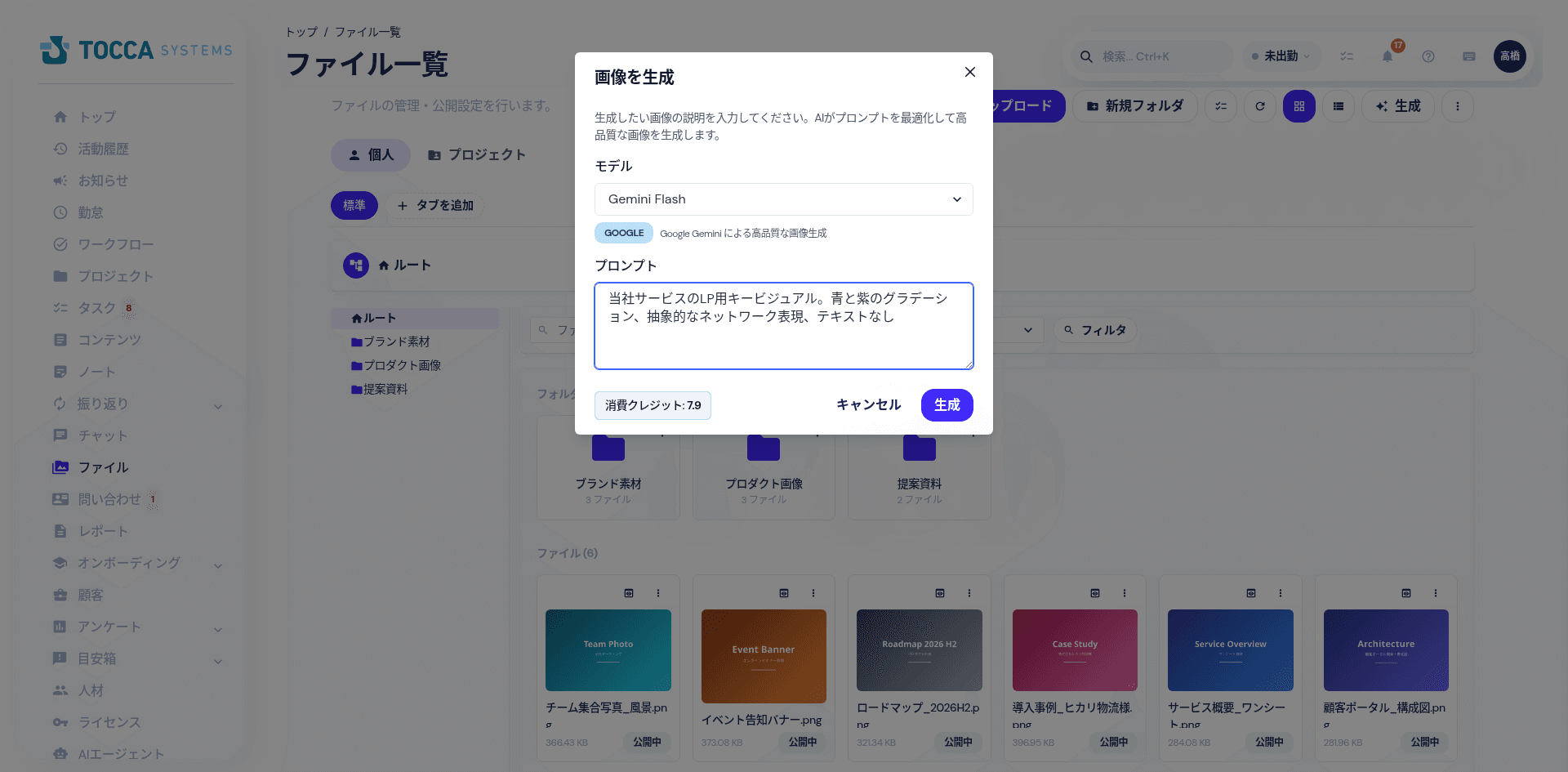Screen dimensions: 1568x772
Task: Switch to list view
Action: pos(1339,106)
